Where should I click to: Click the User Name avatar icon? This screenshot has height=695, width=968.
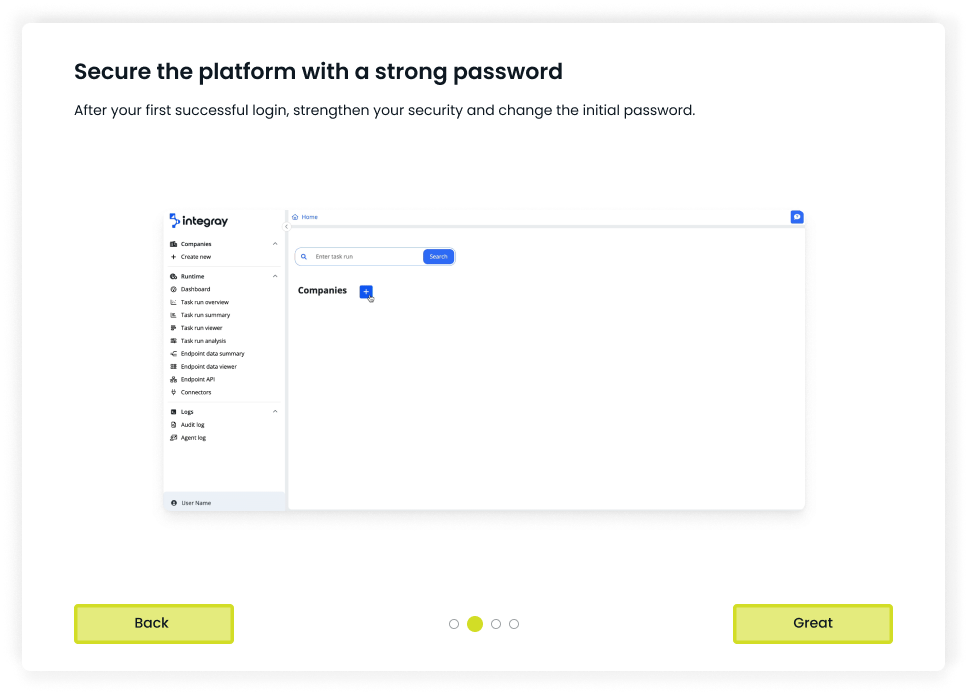[174, 503]
